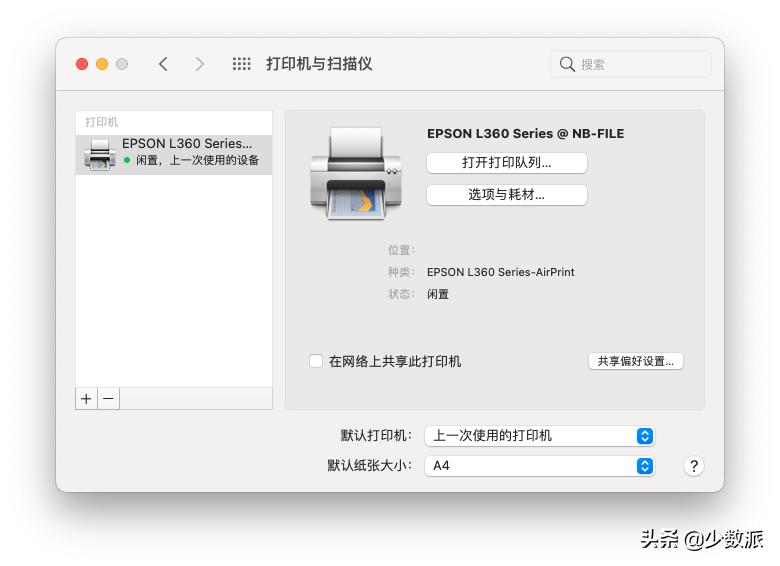Click the green idle status dot
The height and width of the screenshot is (566, 780).
[x=127, y=160]
